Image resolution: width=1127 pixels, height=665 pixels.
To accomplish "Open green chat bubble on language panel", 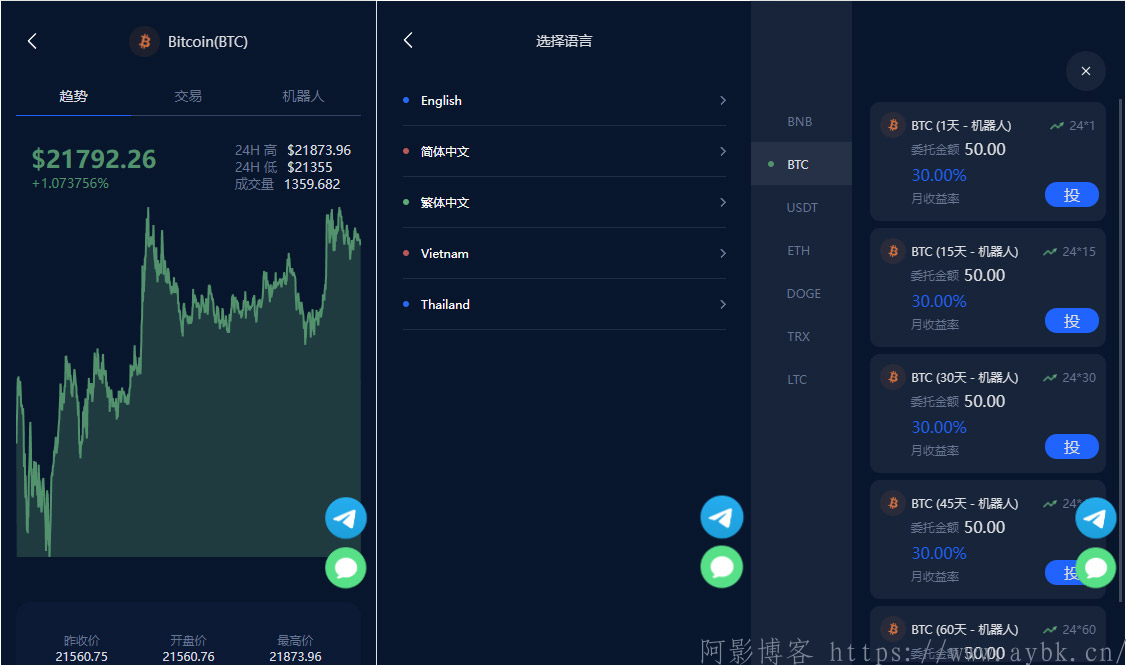I will click(722, 567).
